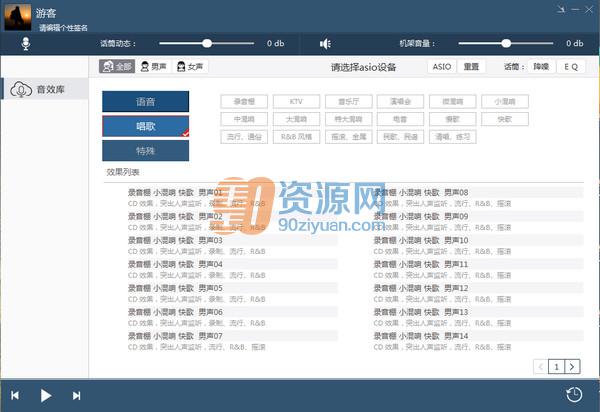
Task: Filter by 男声 male voice
Action: (154, 67)
